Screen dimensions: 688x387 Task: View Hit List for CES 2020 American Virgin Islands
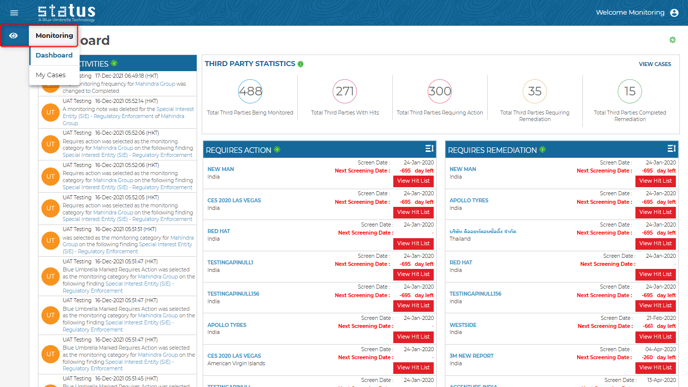(413, 368)
